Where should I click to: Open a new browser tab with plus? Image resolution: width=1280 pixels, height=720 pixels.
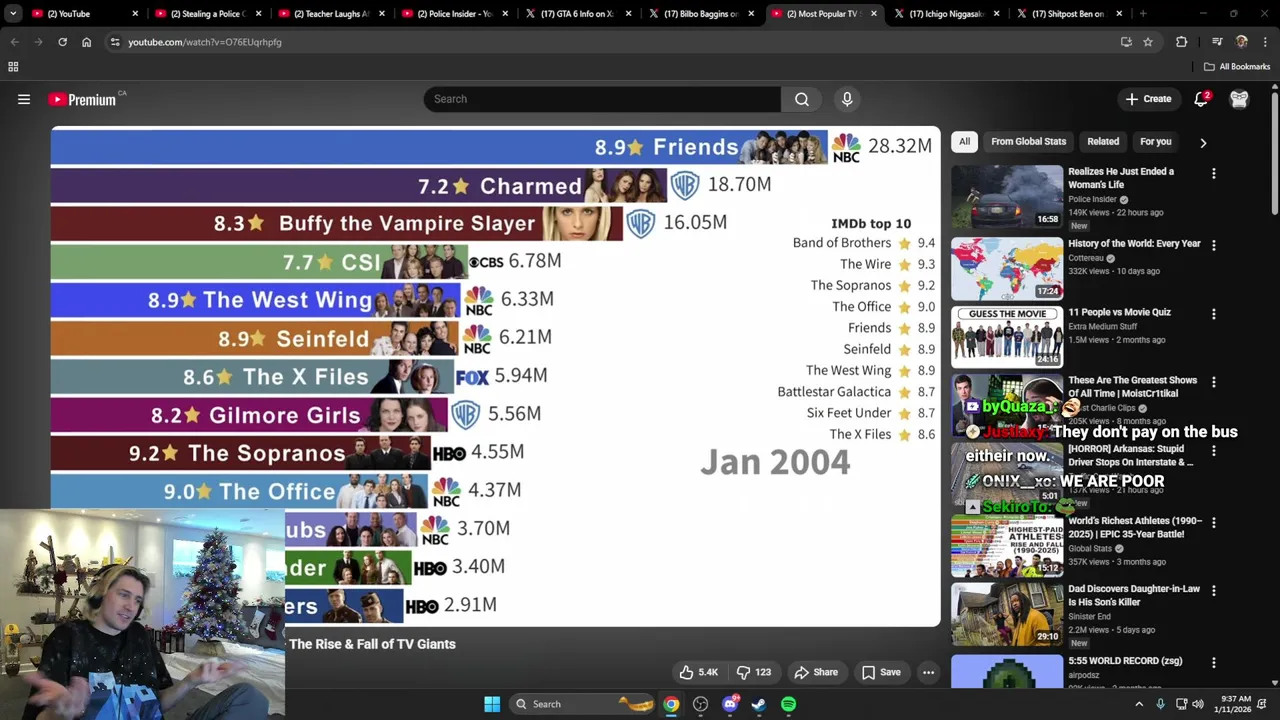click(1143, 14)
